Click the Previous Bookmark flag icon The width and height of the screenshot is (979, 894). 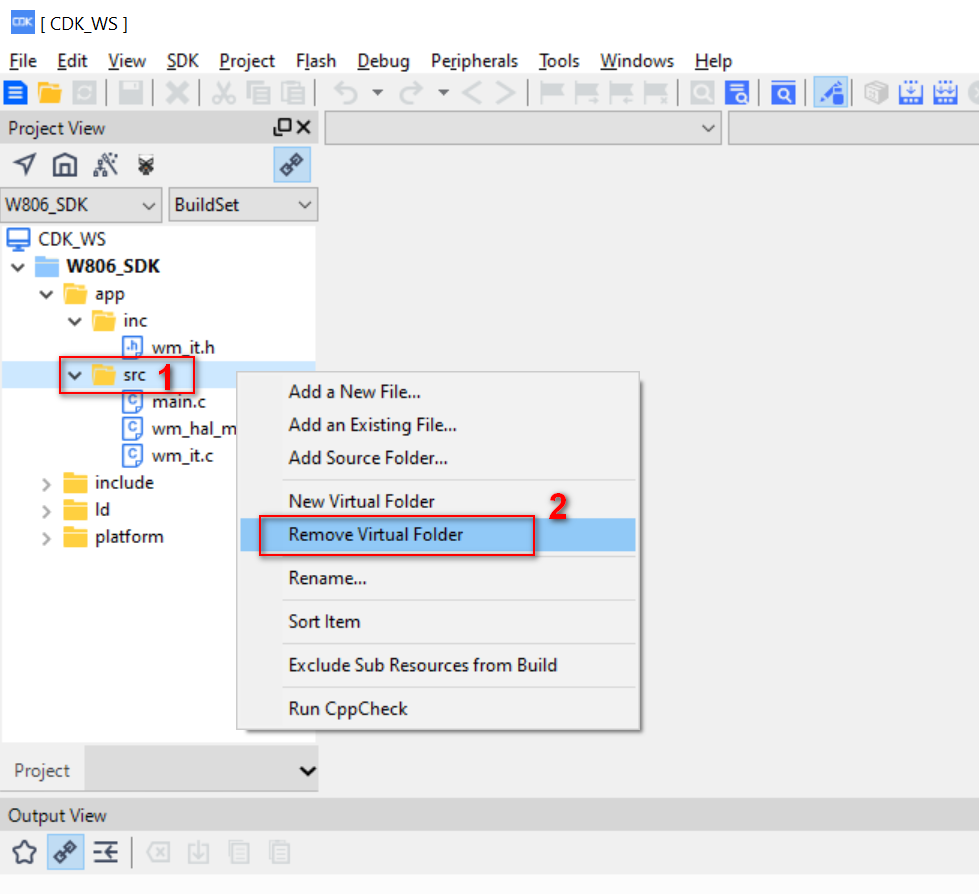click(621, 93)
